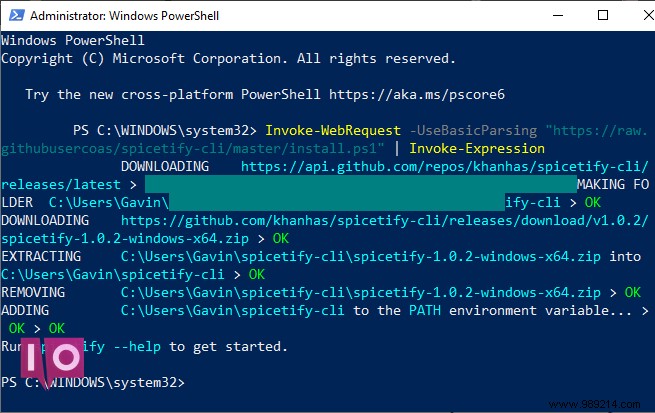Click the Administrator: Windows PowerShell title text
The height and width of the screenshot is (413, 655).
tap(124, 16)
